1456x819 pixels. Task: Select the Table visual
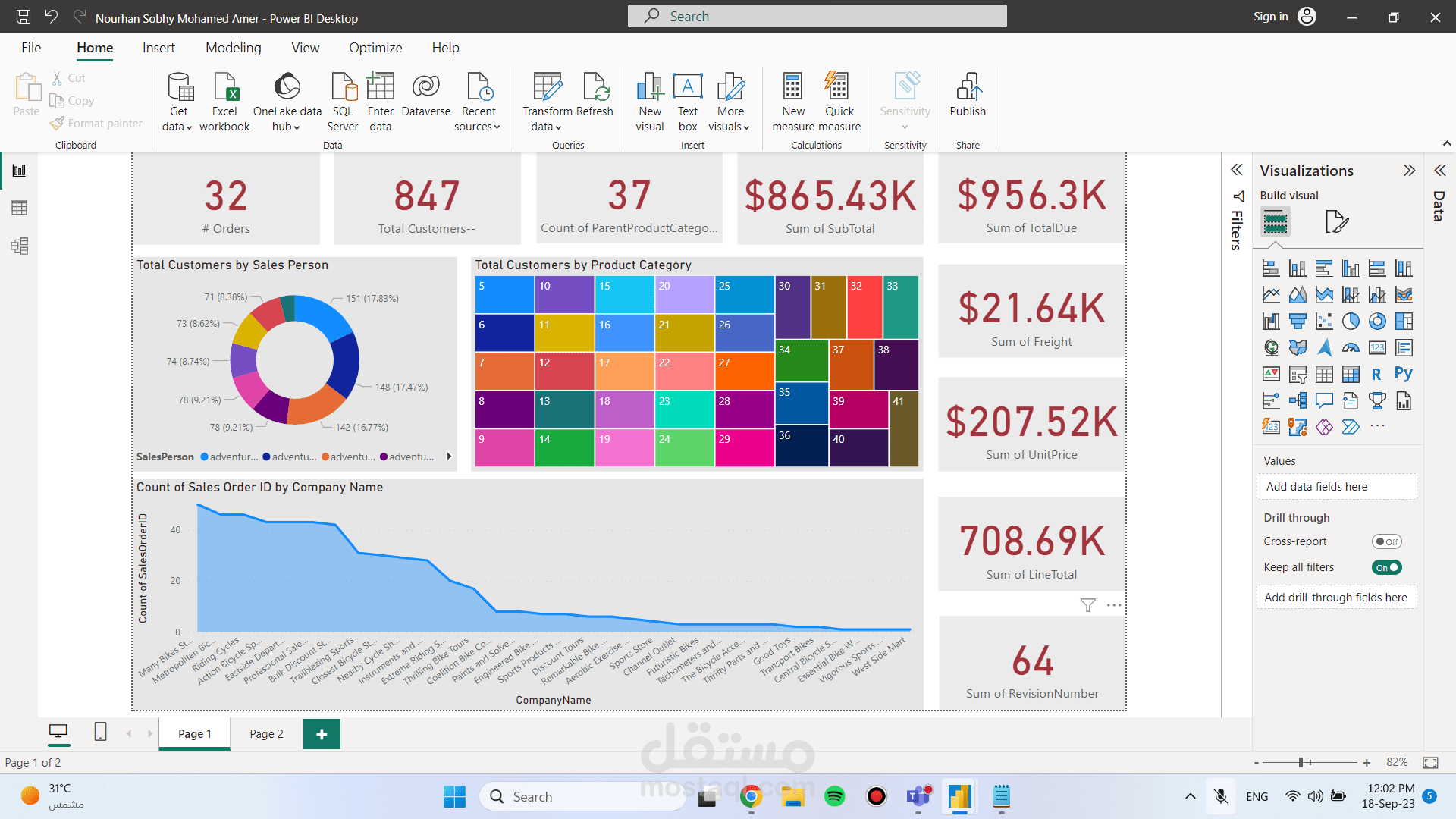coord(1324,375)
